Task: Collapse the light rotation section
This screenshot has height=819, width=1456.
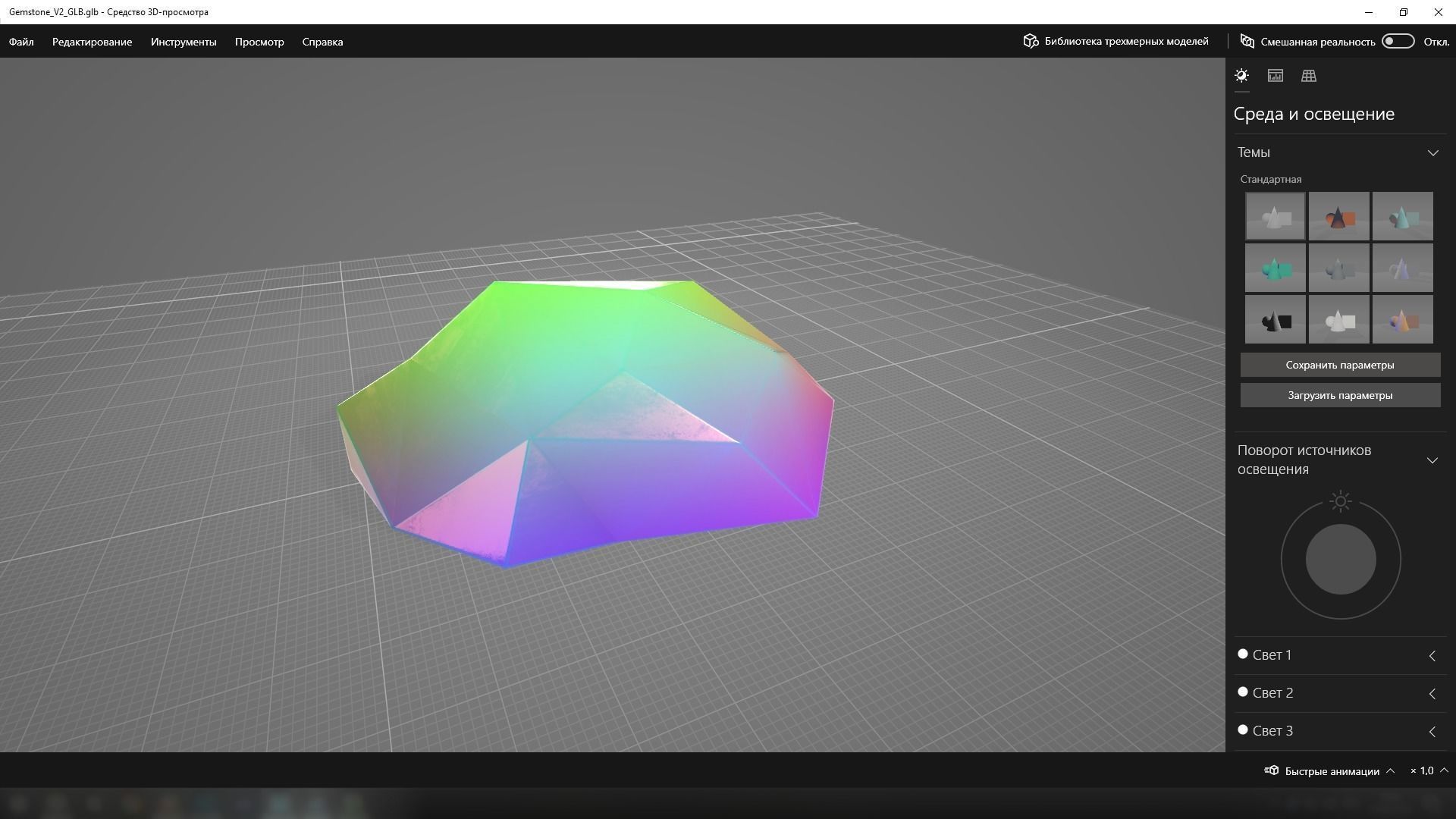Action: pos(1432,460)
